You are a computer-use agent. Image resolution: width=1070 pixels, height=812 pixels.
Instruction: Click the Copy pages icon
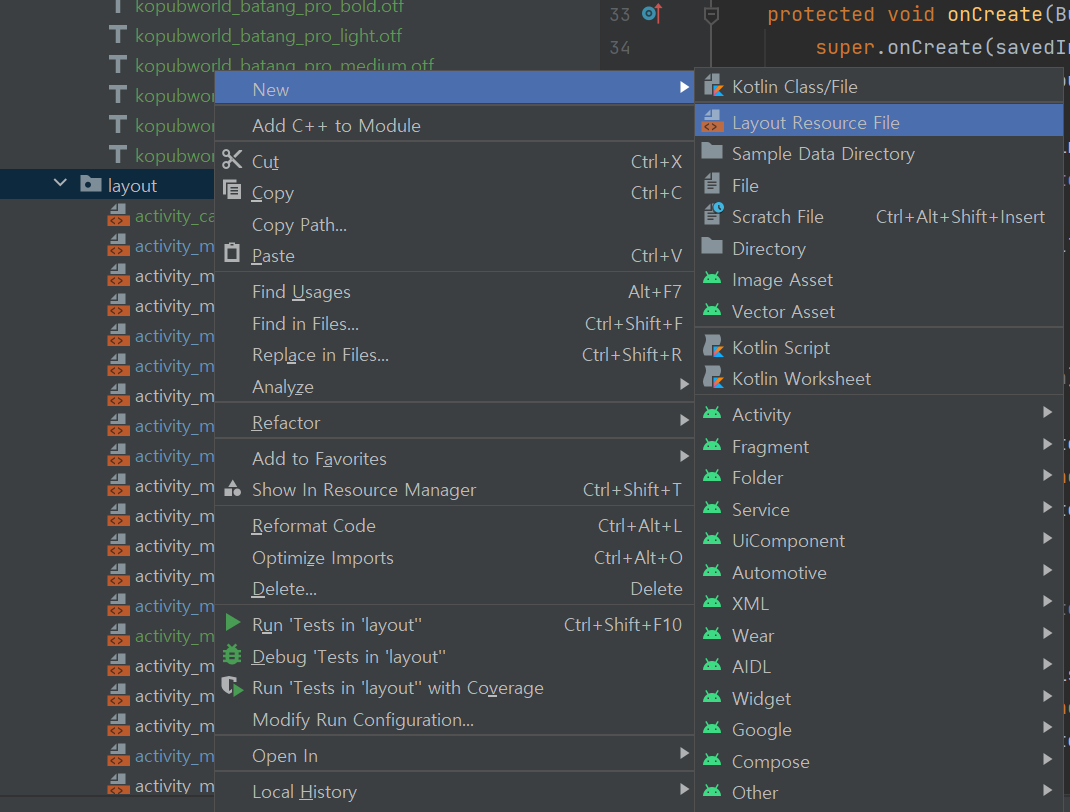pyautogui.click(x=232, y=190)
